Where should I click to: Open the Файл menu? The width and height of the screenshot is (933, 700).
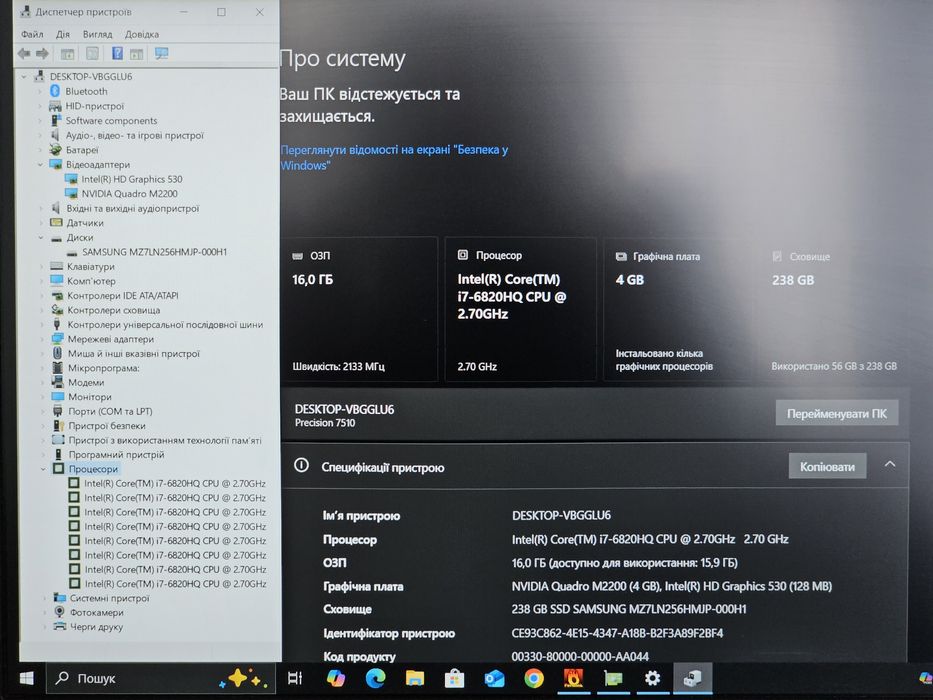(32, 34)
